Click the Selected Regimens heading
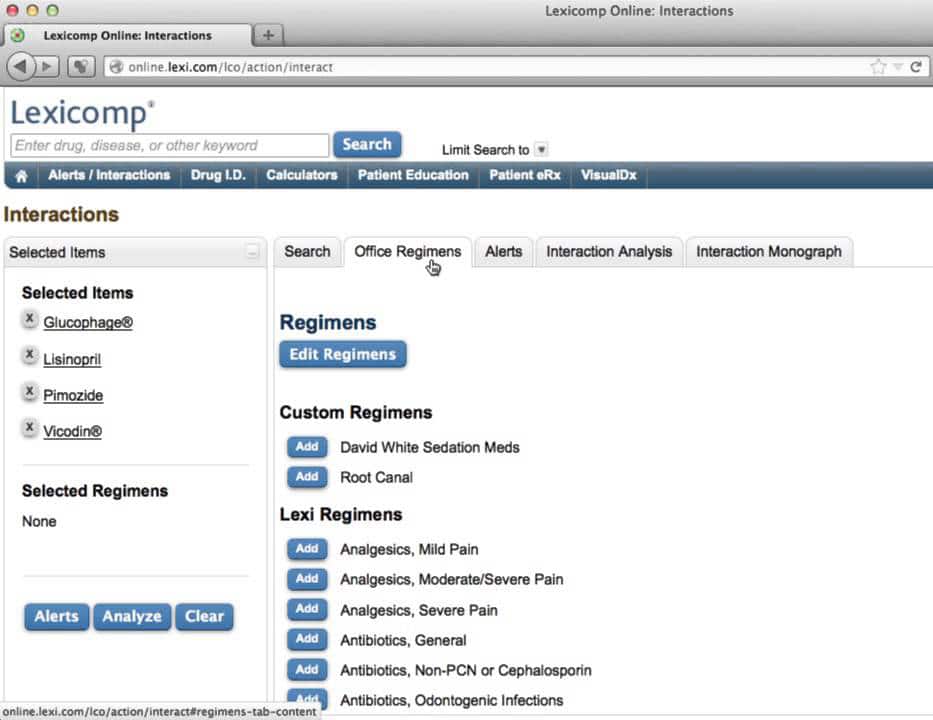The image size is (933, 720). (x=95, y=491)
